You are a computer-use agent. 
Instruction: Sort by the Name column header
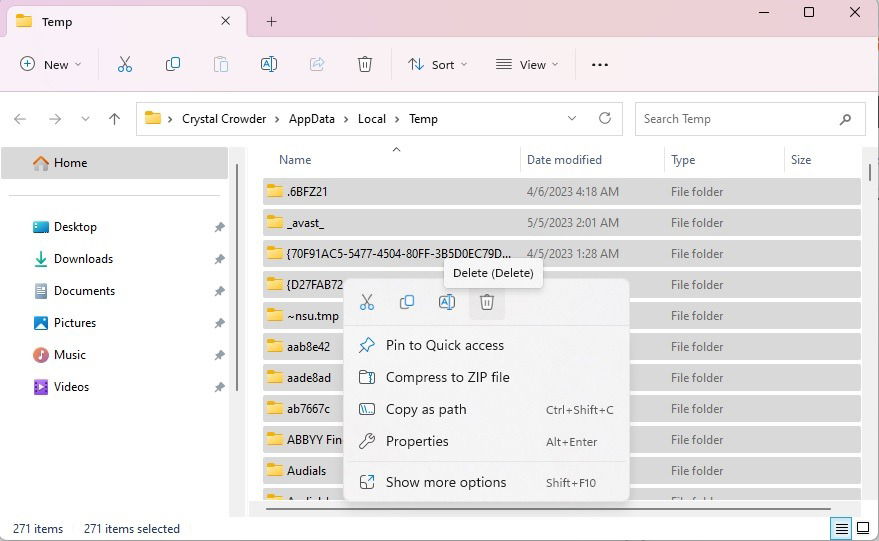[295, 160]
